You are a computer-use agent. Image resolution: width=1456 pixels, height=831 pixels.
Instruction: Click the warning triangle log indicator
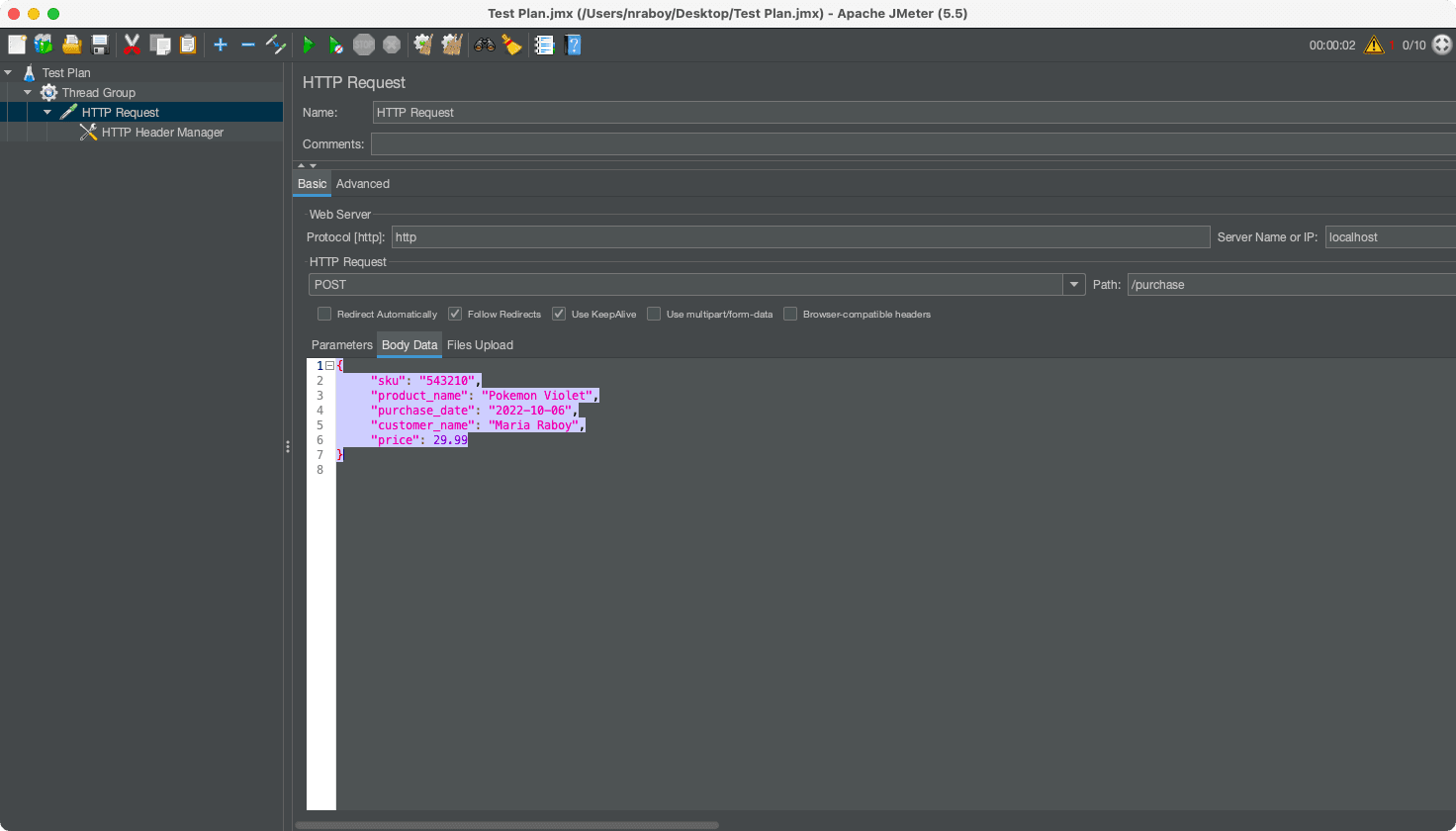tap(1374, 45)
